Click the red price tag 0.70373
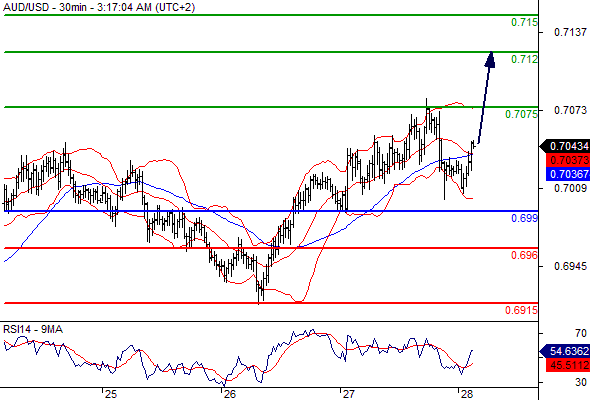Viewport: 590px width, 400px height. [x=568, y=160]
